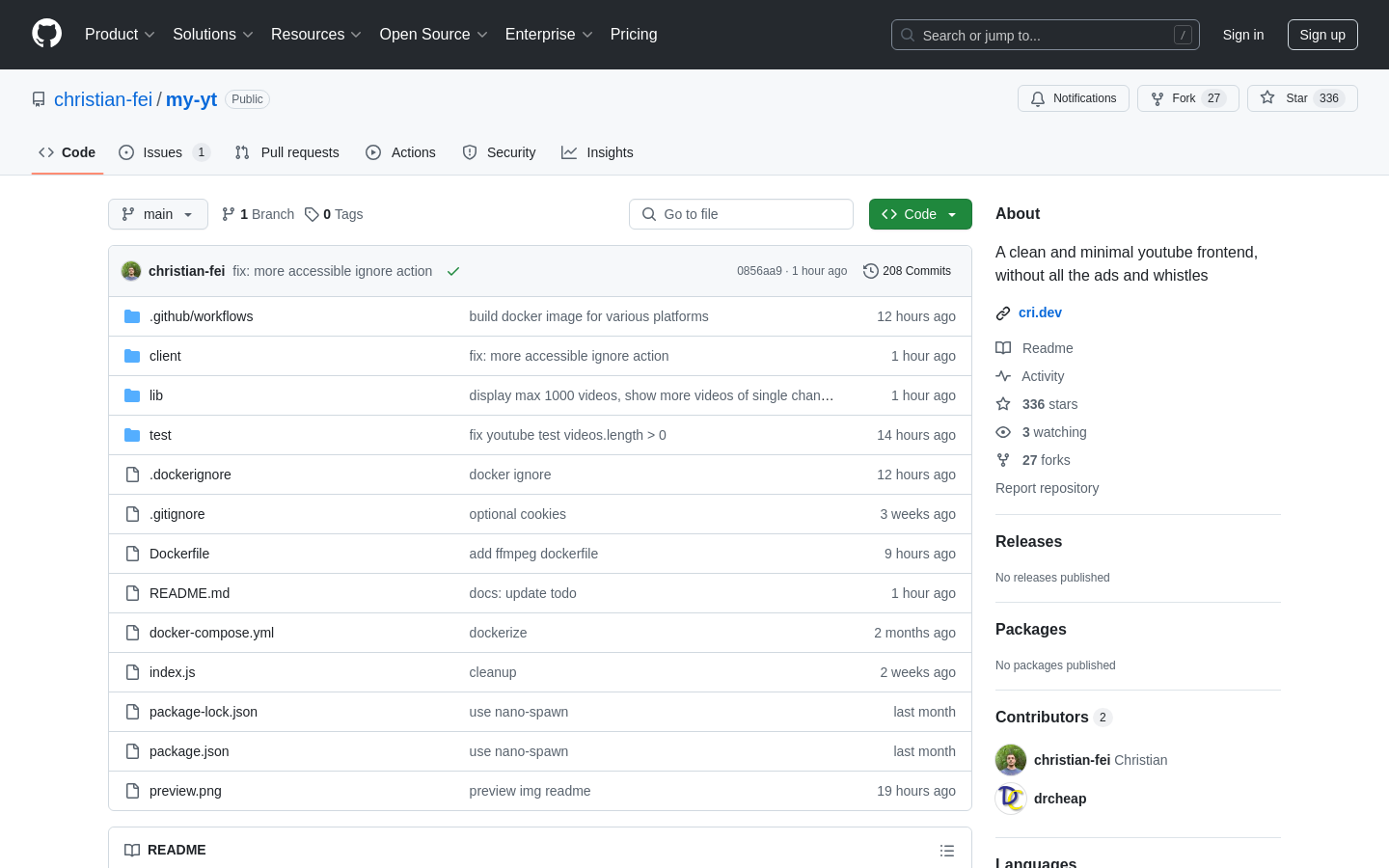Open the christian-fei owner link in breadcrumb
This screenshot has height=868, width=1389.
[103, 99]
